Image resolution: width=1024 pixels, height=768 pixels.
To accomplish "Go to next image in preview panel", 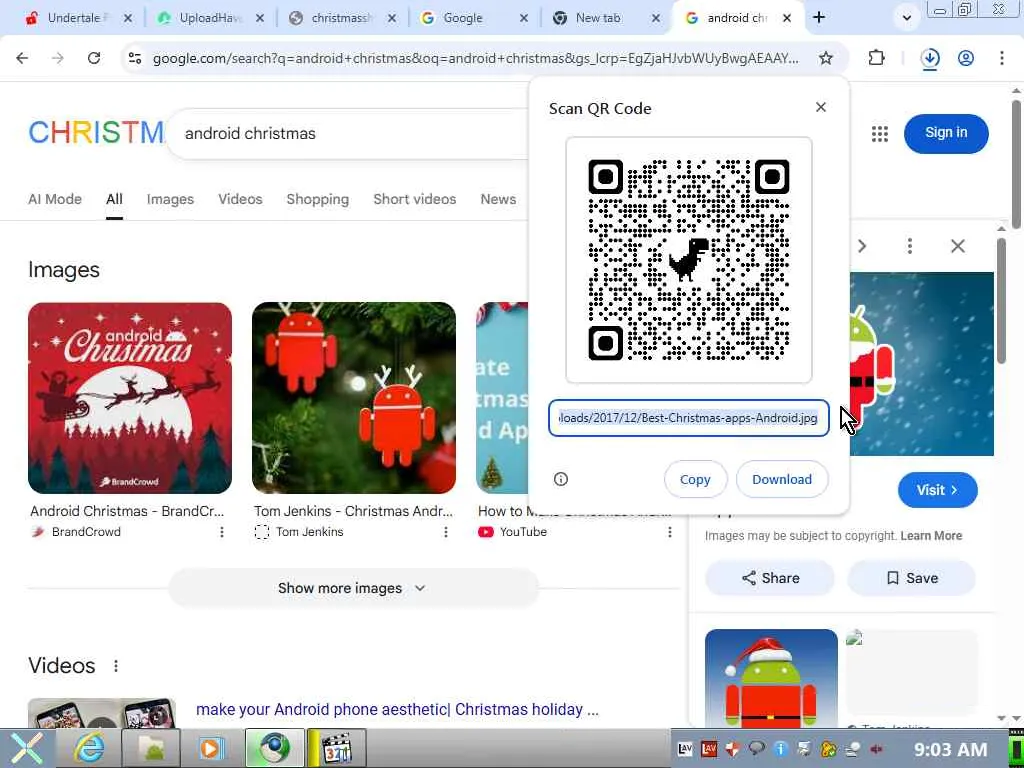I will pyautogui.click(x=862, y=246).
